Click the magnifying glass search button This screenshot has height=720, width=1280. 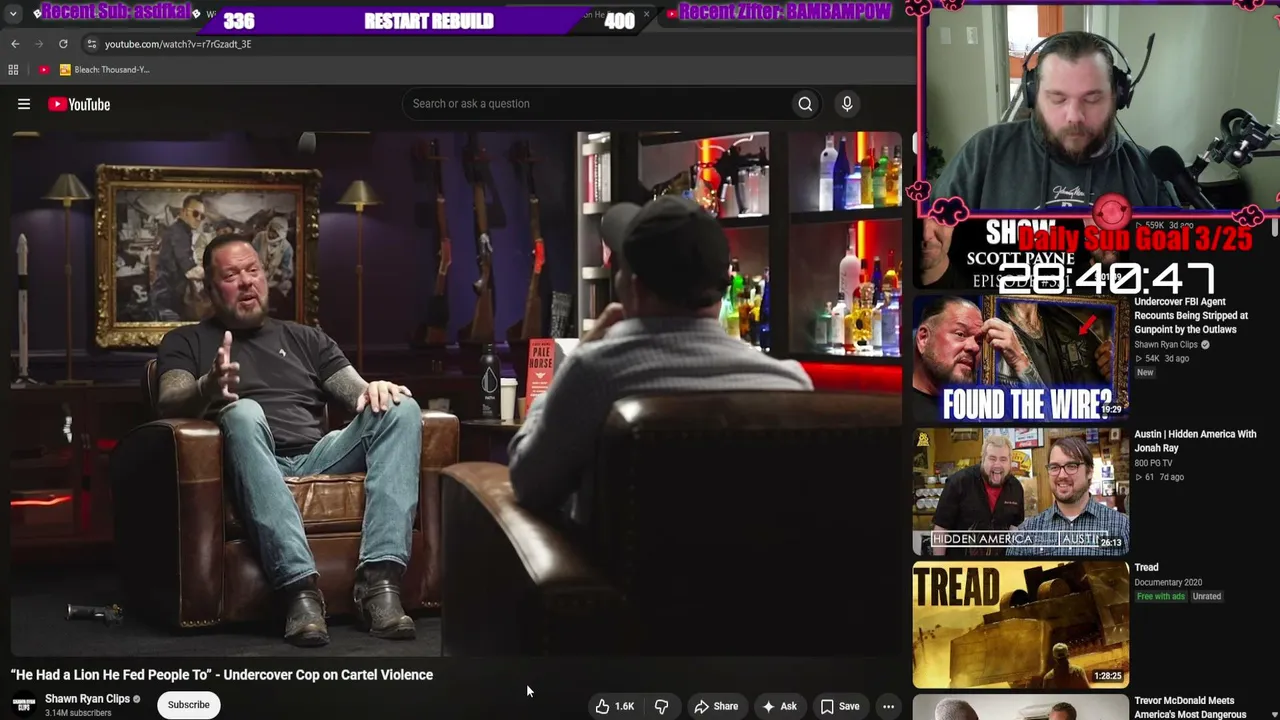pos(805,104)
